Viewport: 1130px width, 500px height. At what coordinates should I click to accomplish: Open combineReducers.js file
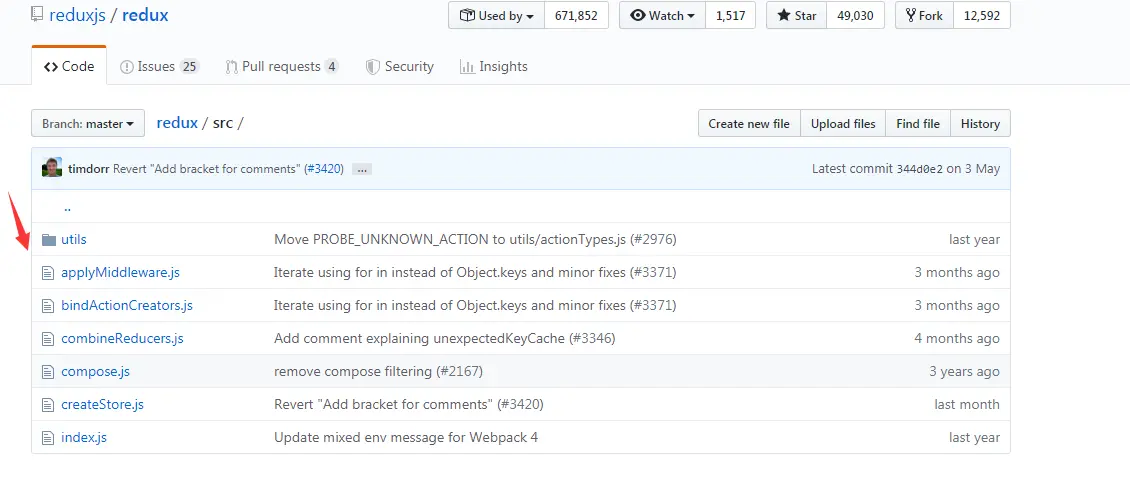pos(123,339)
